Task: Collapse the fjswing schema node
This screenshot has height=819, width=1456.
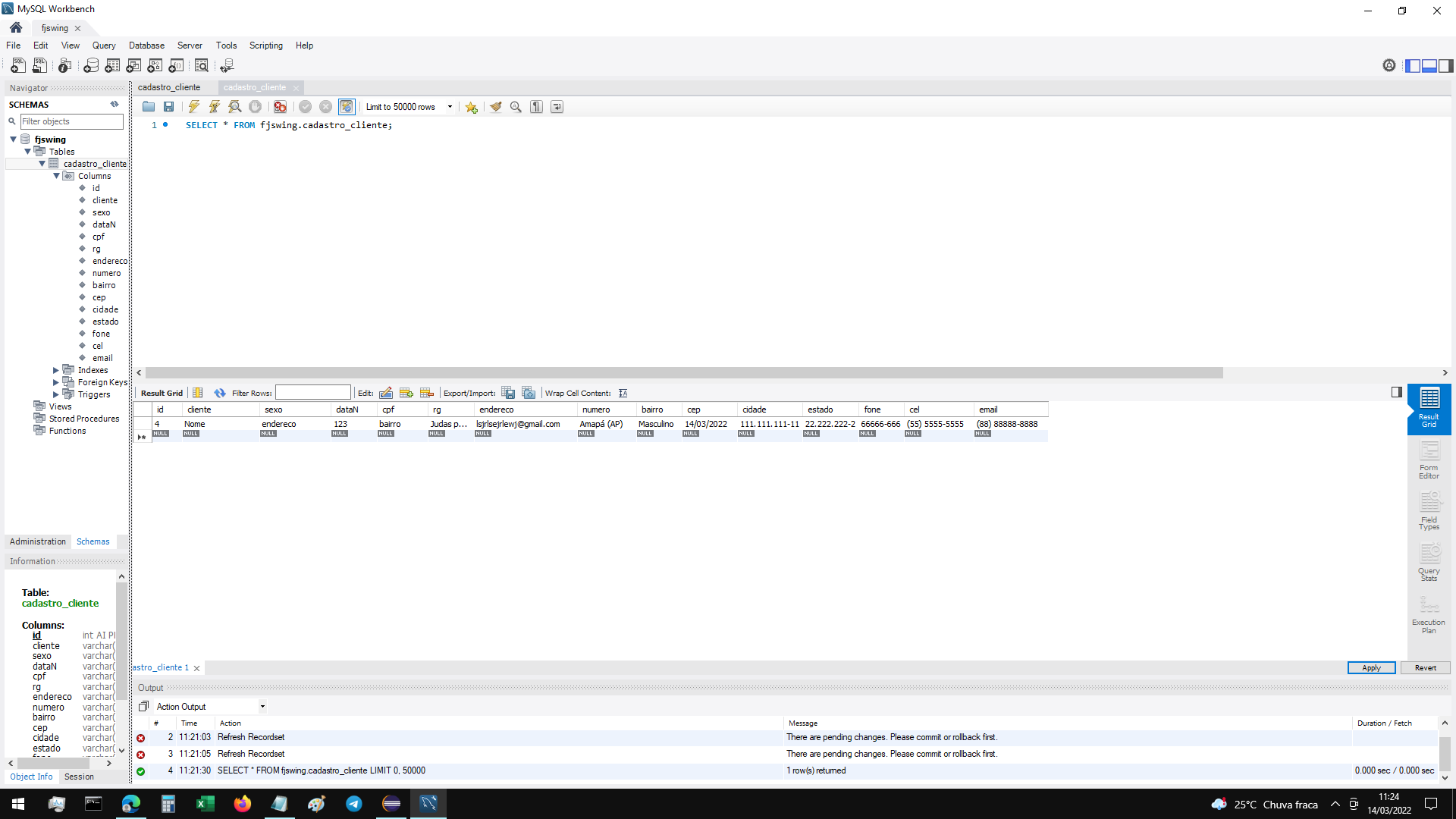Action: [14, 140]
